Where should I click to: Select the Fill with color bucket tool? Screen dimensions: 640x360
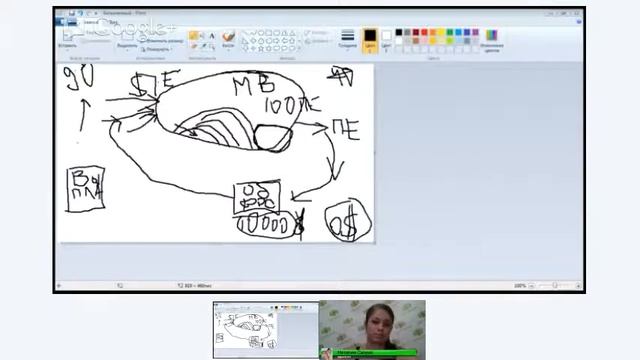click(x=203, y=36)
